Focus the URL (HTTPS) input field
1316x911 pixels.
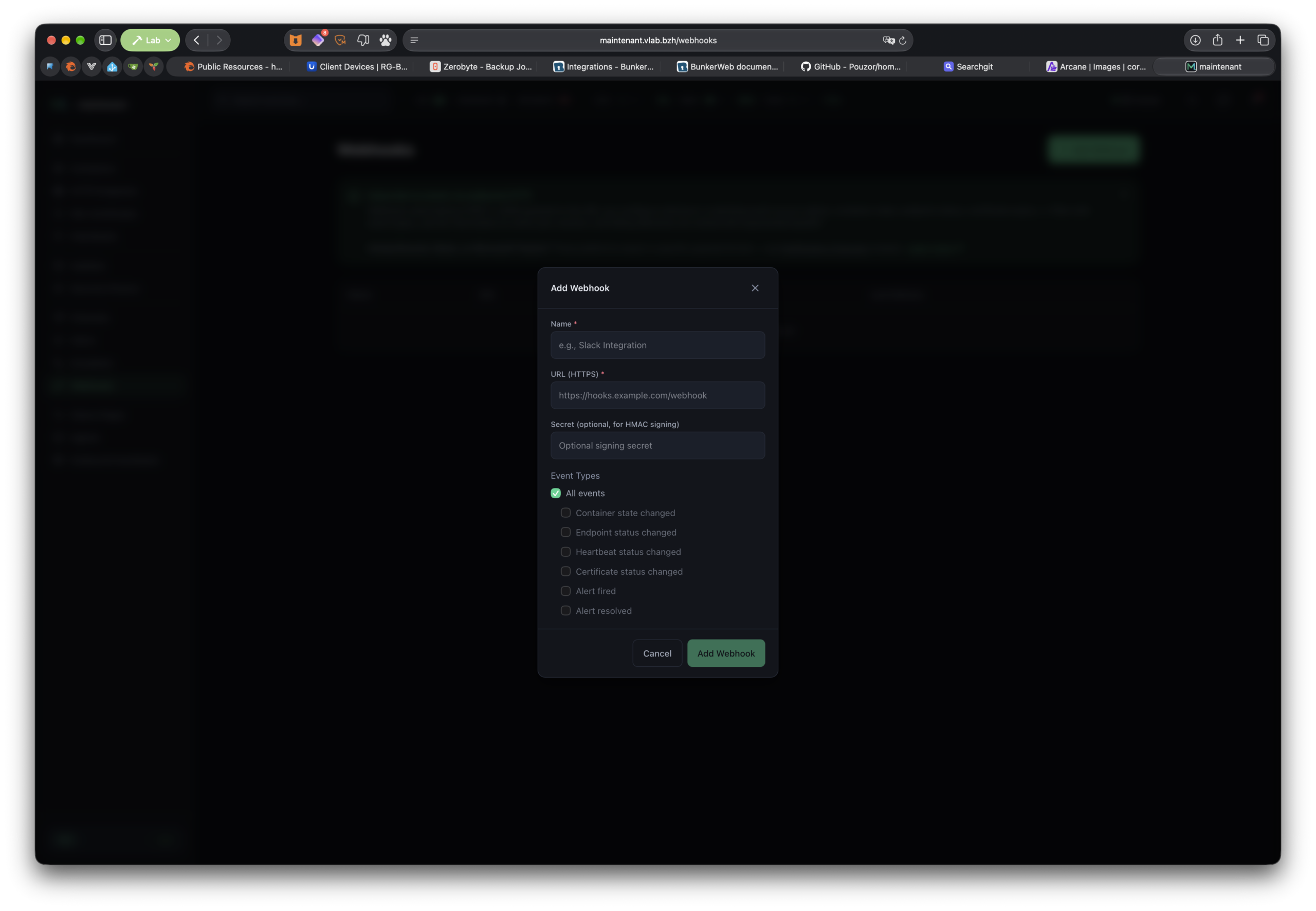pos(657,395)
